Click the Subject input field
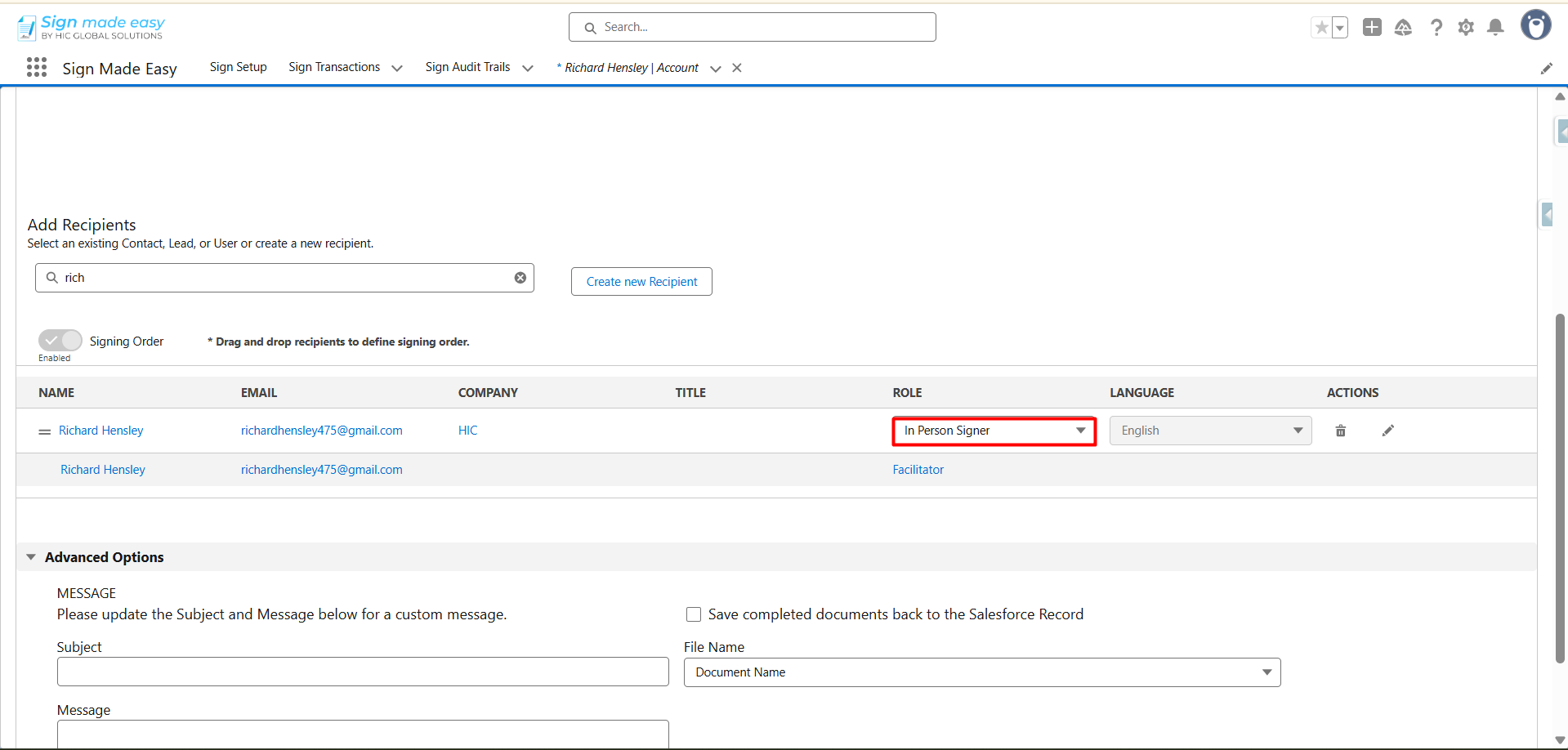 click(x=363, y=672)
